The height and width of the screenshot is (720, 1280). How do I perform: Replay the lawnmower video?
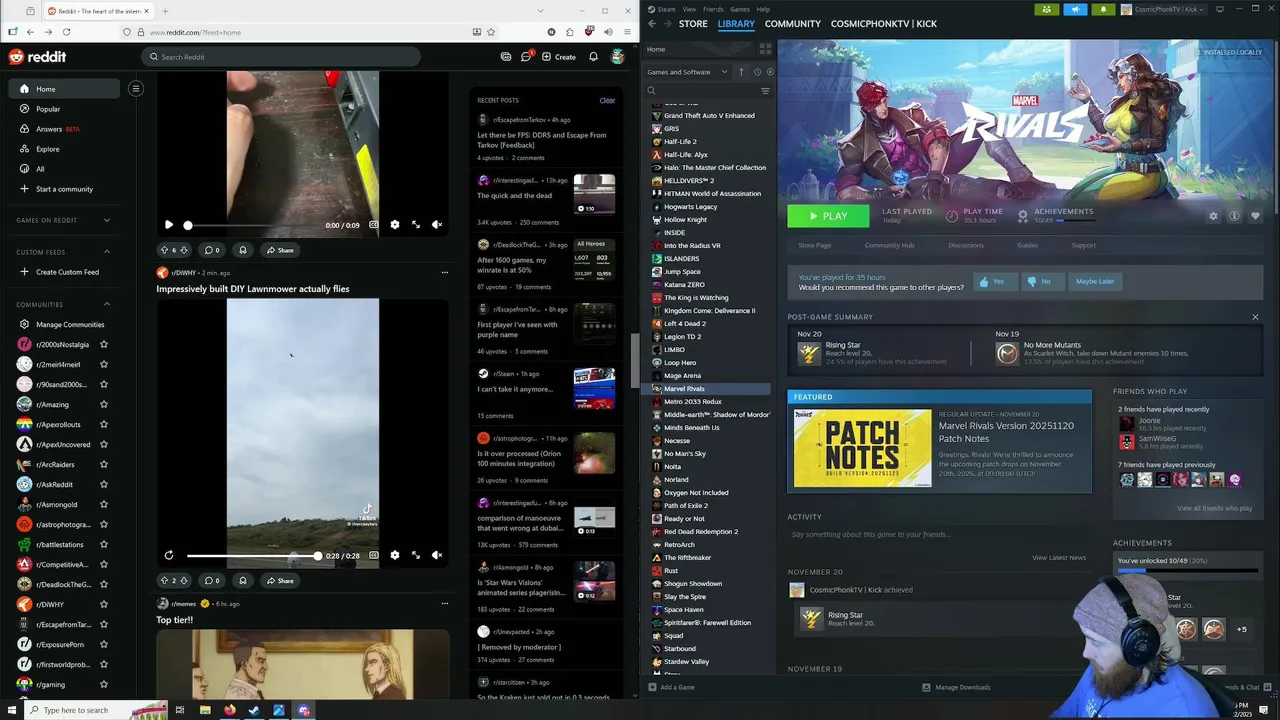[169, 555]
